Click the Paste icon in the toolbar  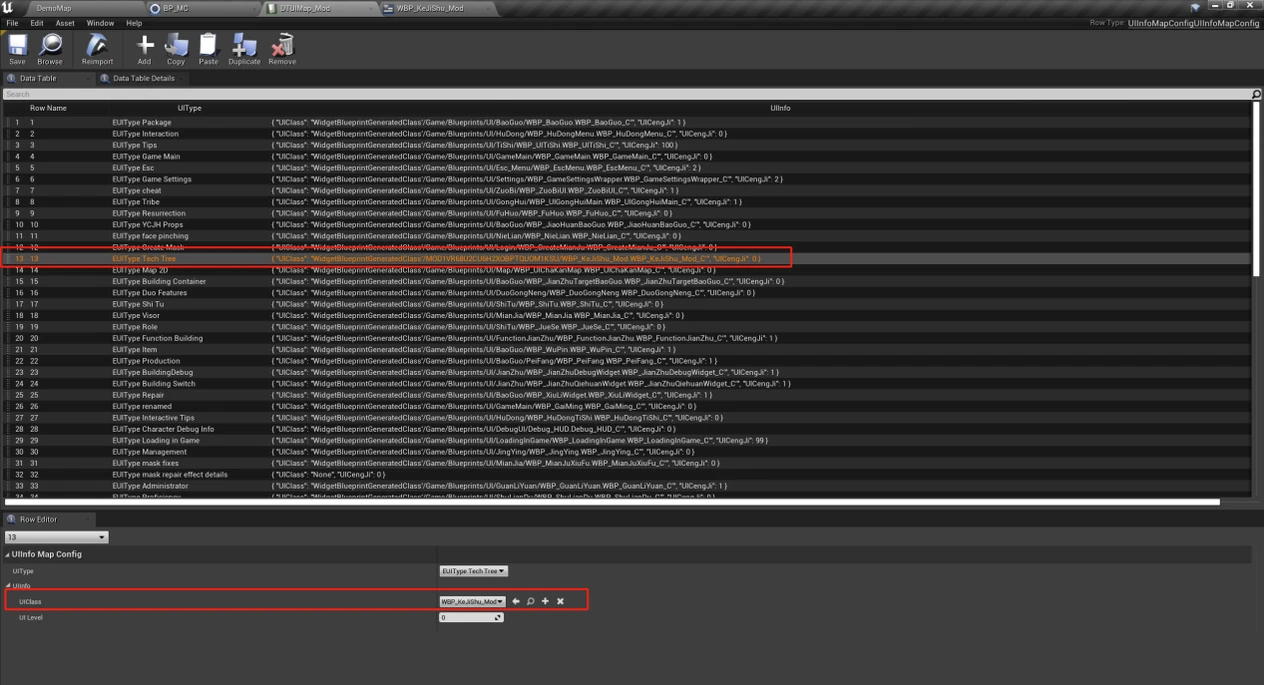pos(208,47)
